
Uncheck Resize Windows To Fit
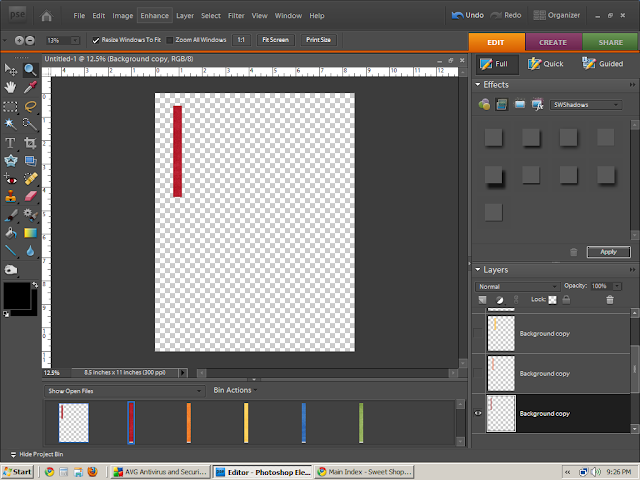point(96,40)
